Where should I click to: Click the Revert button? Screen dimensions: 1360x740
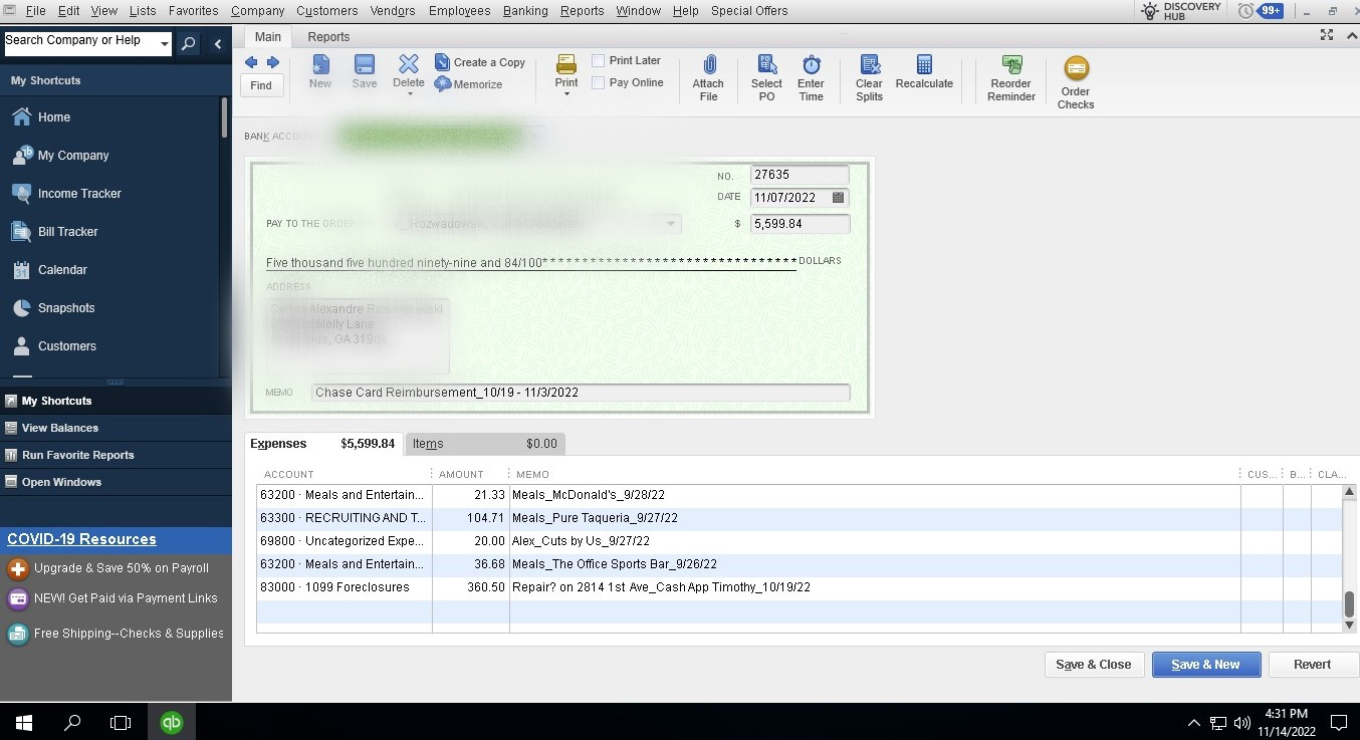point(1312,664)
